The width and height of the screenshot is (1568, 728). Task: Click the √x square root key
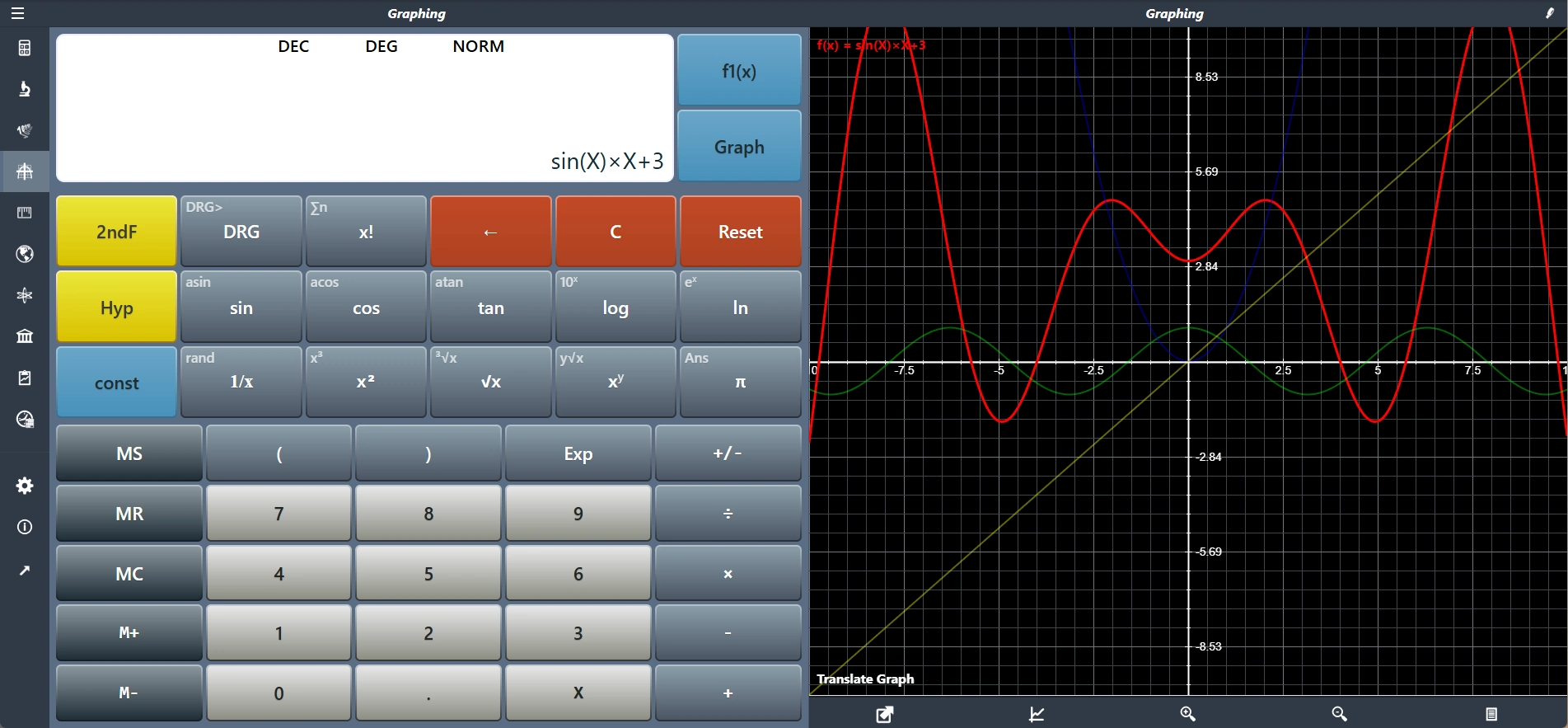coord(490,383)
